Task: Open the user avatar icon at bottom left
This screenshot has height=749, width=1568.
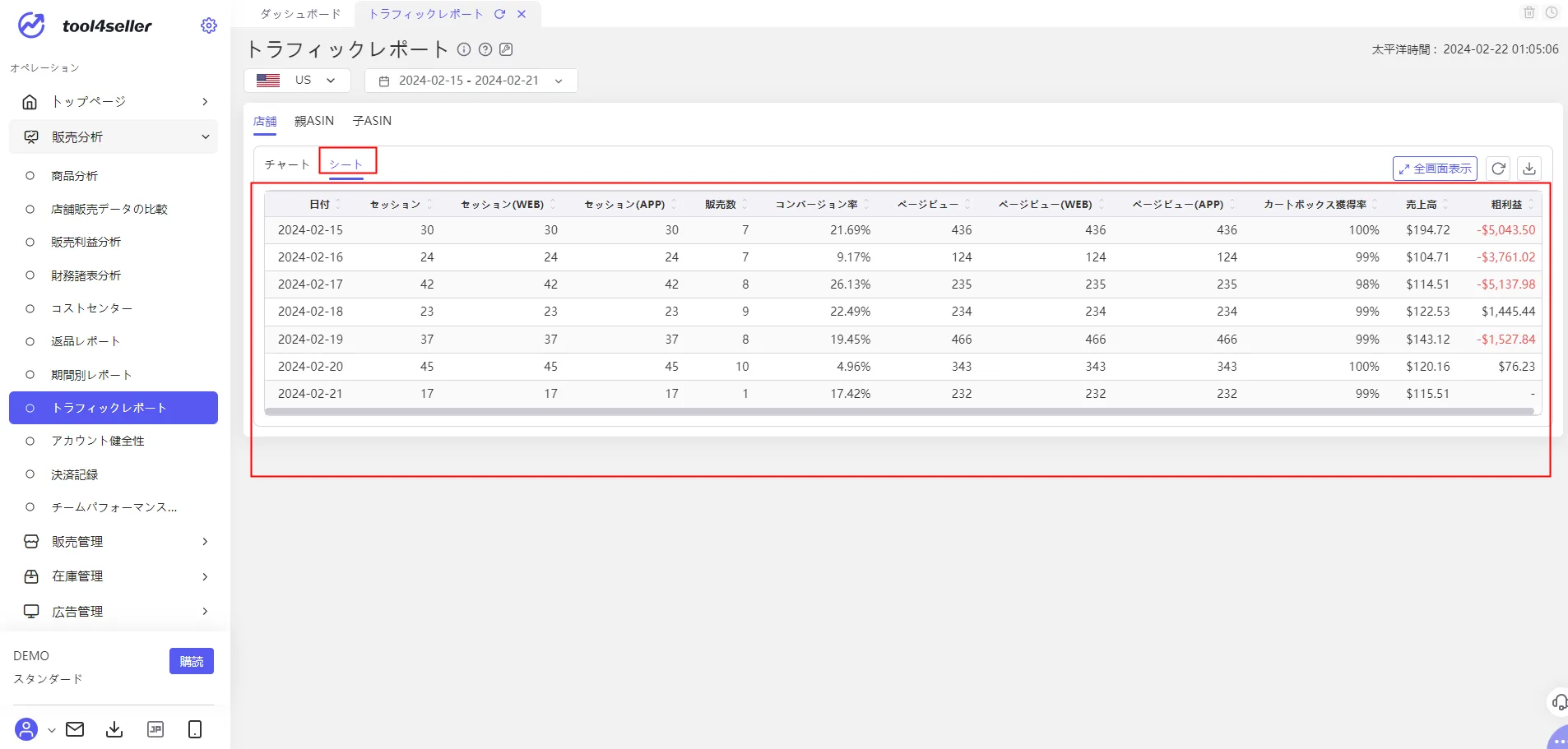Action: tap(26, 729)
